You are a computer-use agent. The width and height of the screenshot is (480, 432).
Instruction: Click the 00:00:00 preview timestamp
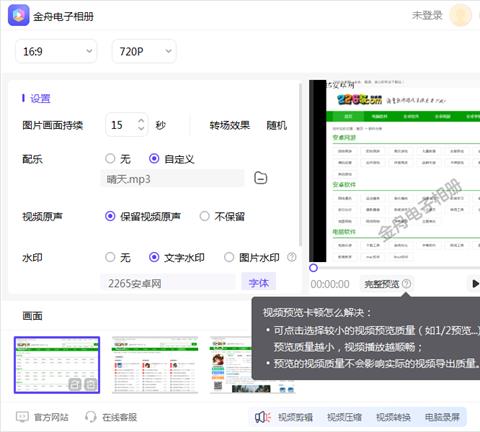tap(330, 284)
